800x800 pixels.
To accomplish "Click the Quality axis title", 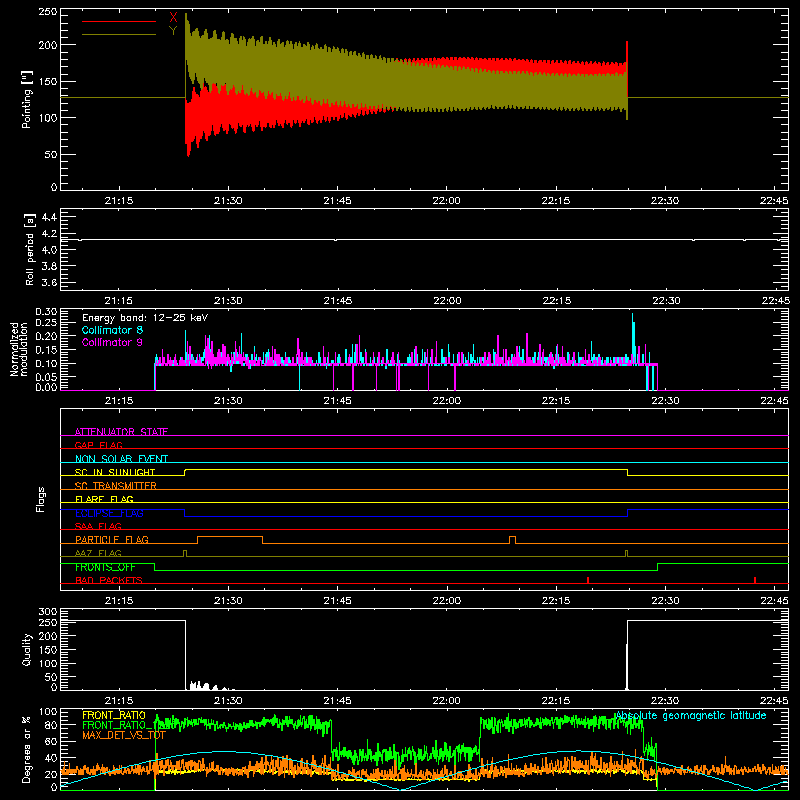I will [27, 649].
